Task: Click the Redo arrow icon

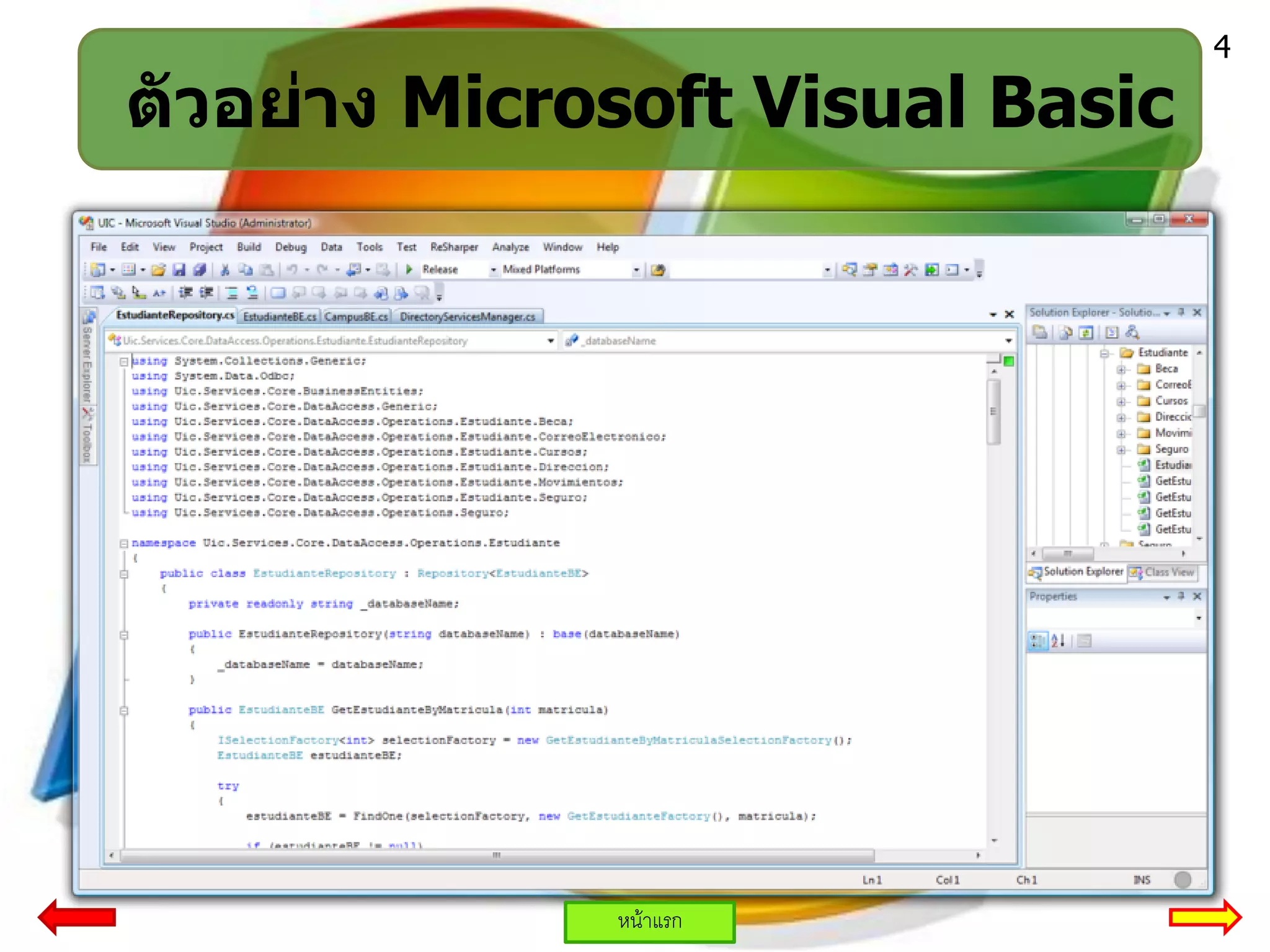Action: 322,270
